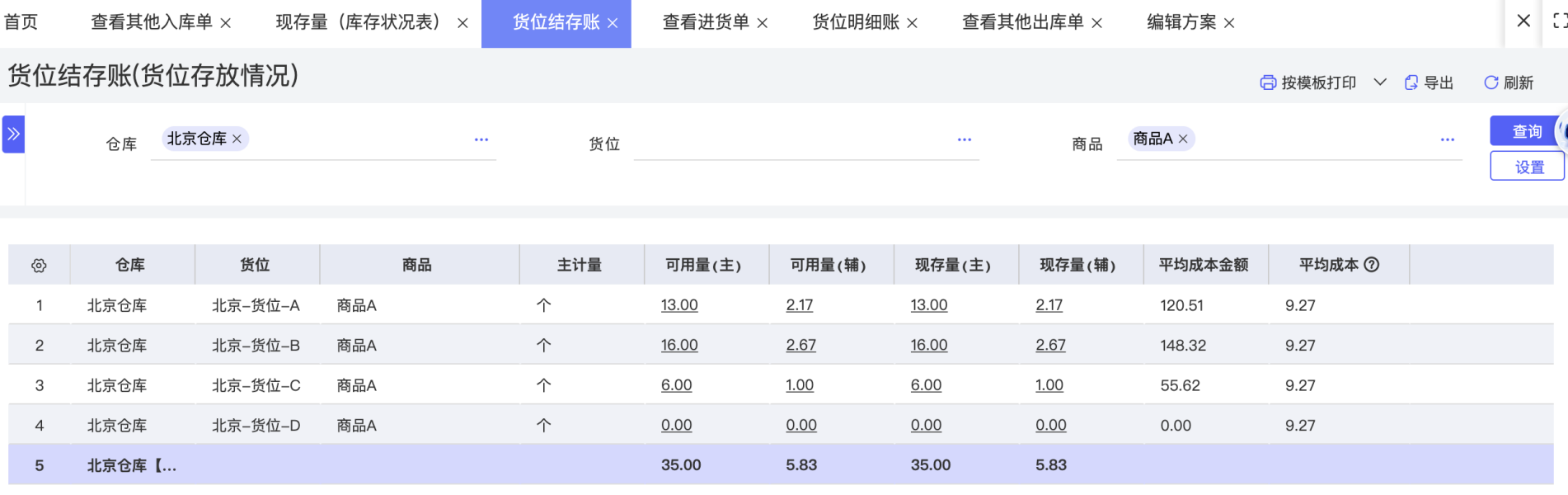Click the 货位 filter input field
The width and height of the screenshot is (1568, 495).
click(x=791, y=144)
